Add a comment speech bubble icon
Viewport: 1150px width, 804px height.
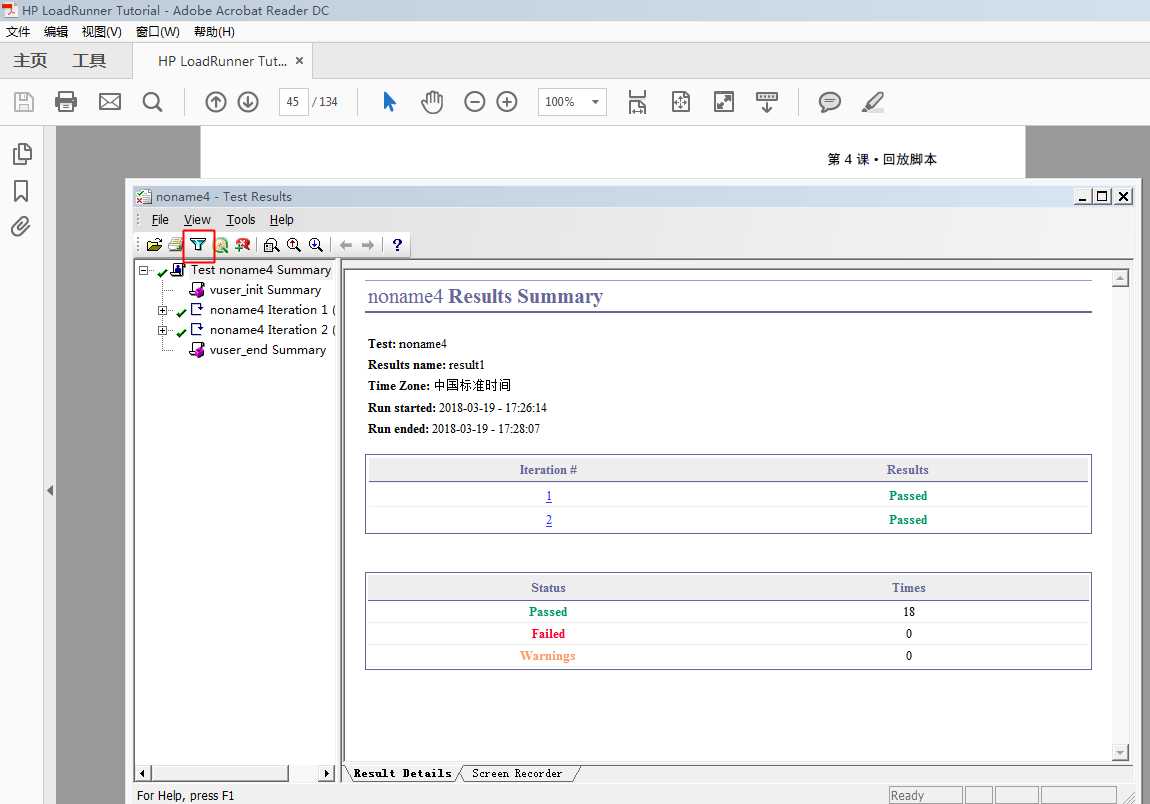[829, 101]
